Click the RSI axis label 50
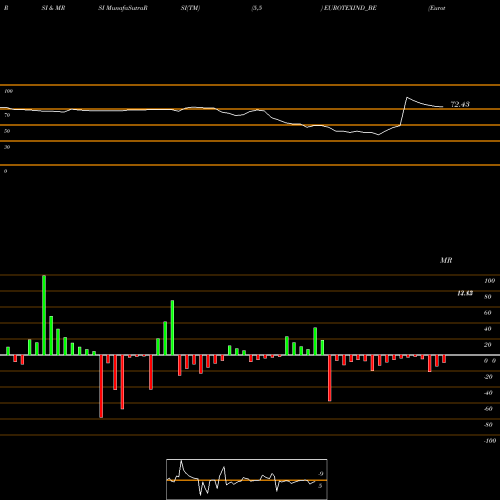This screenshot has width=500, height=500. 7,131
